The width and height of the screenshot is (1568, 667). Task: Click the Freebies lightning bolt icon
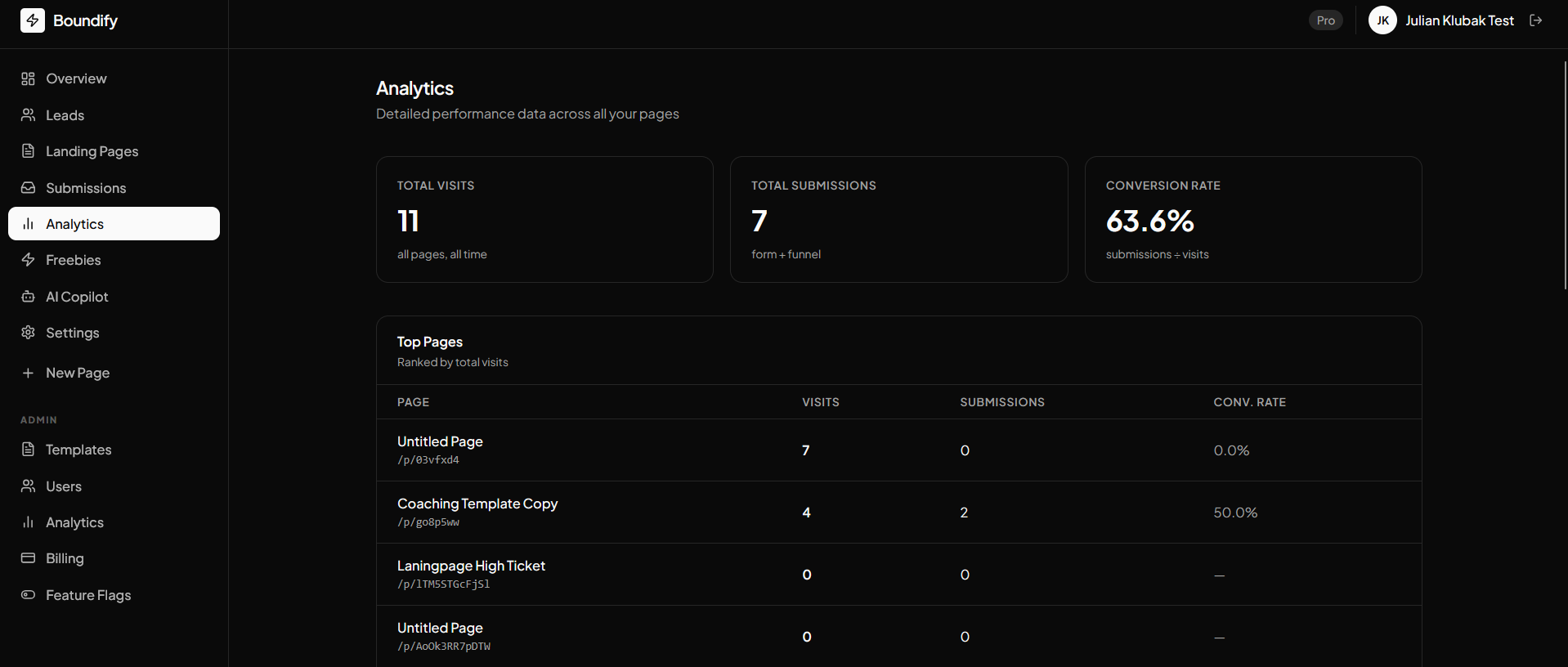click(x=28, y=260)
